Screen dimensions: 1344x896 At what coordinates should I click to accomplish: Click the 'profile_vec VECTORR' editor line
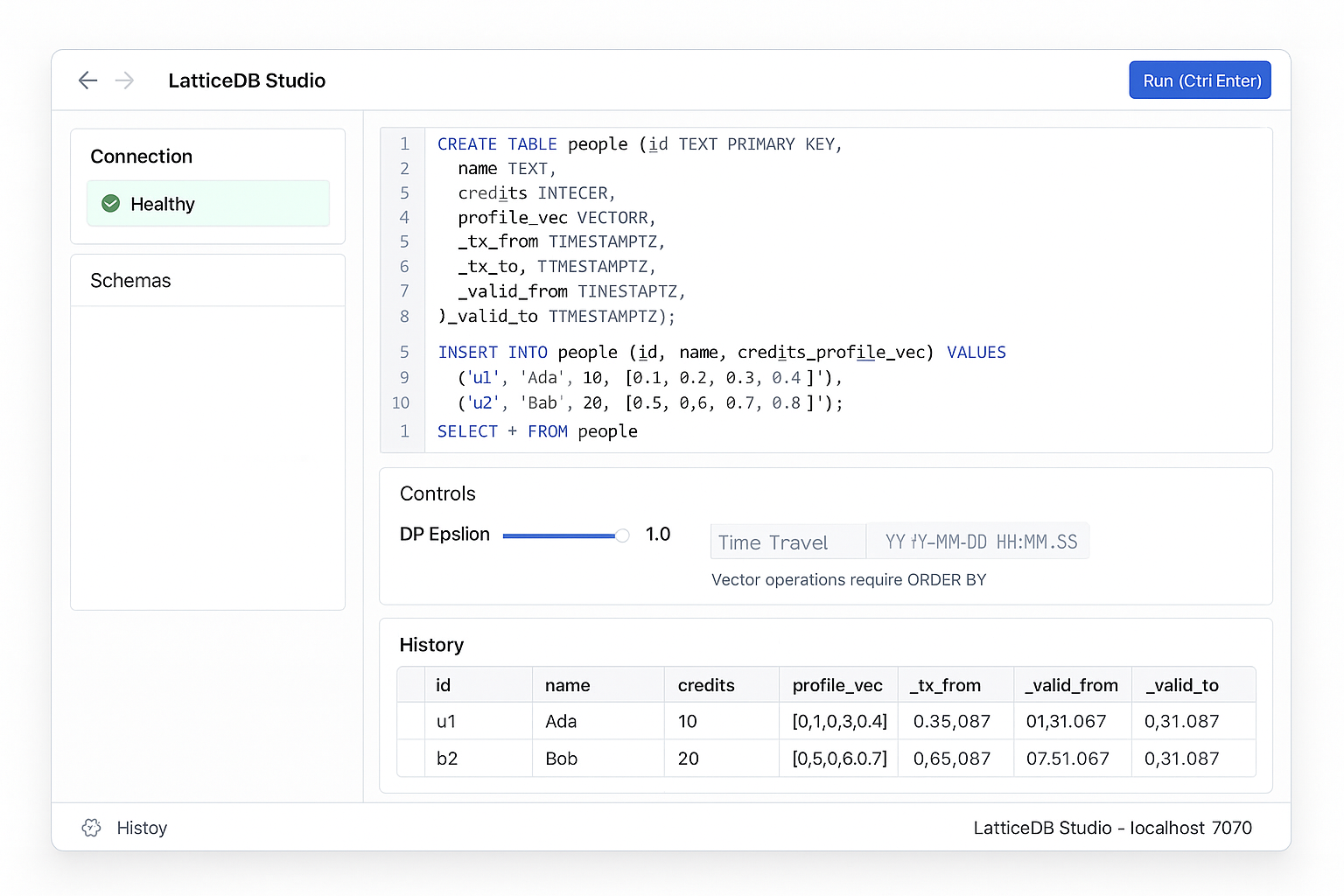556,218
